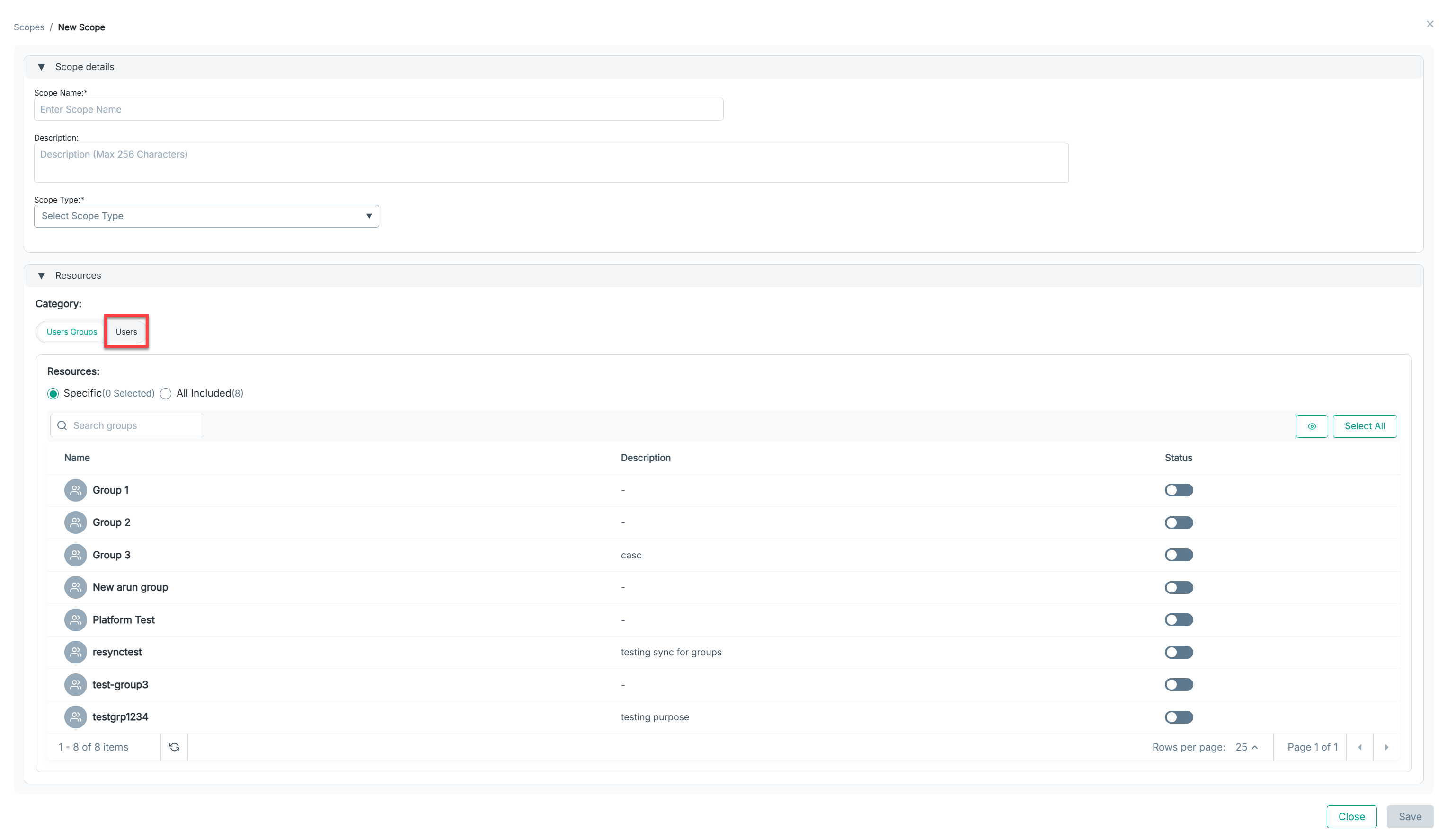Switch to the Users category tab
1447x840 pixels.
pyautogui.click(x=126, y=332)
